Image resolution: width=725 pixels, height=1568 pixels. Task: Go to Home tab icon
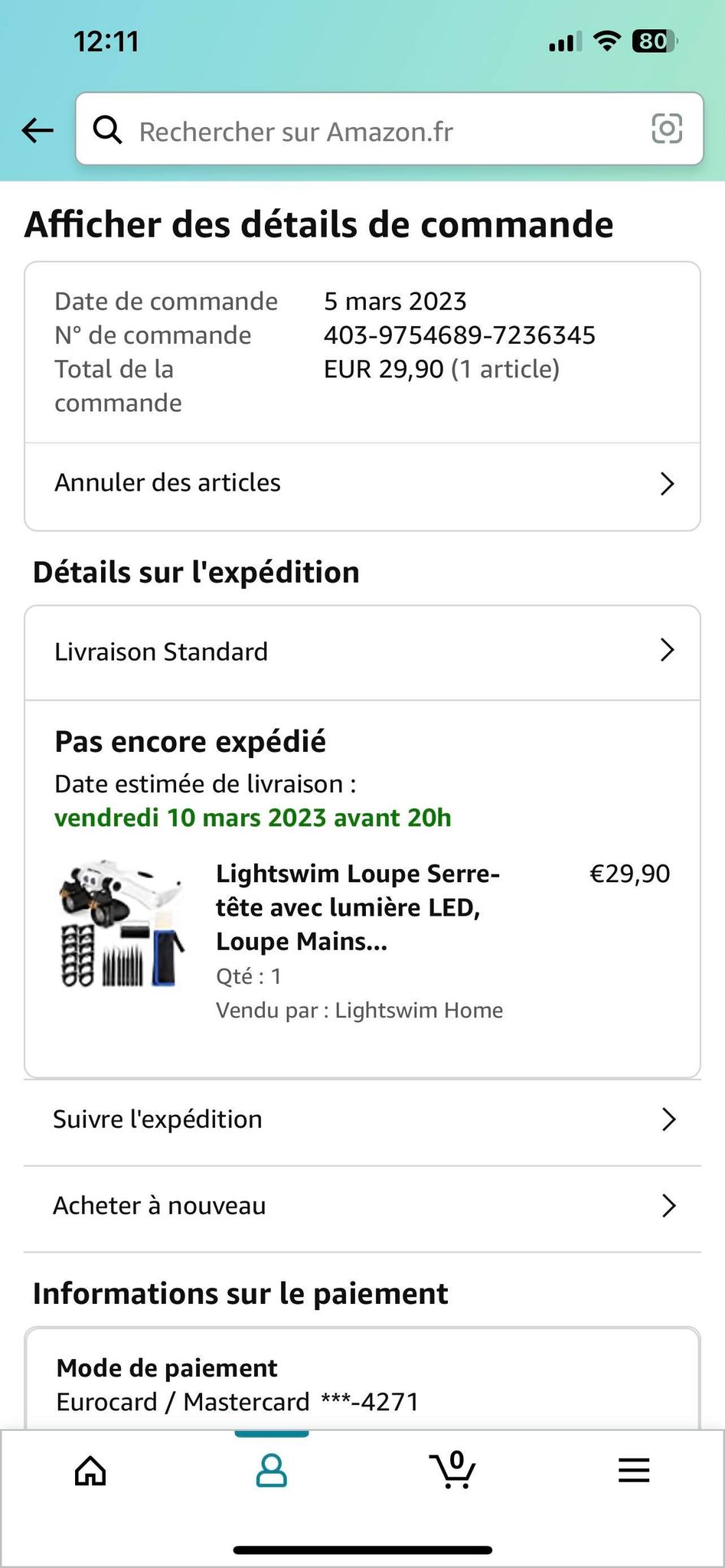pos(90,1470)
